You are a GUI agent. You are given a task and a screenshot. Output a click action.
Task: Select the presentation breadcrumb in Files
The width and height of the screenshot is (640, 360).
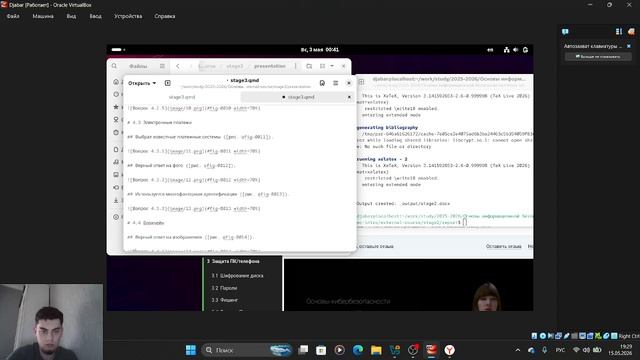[x=270, y=66]
